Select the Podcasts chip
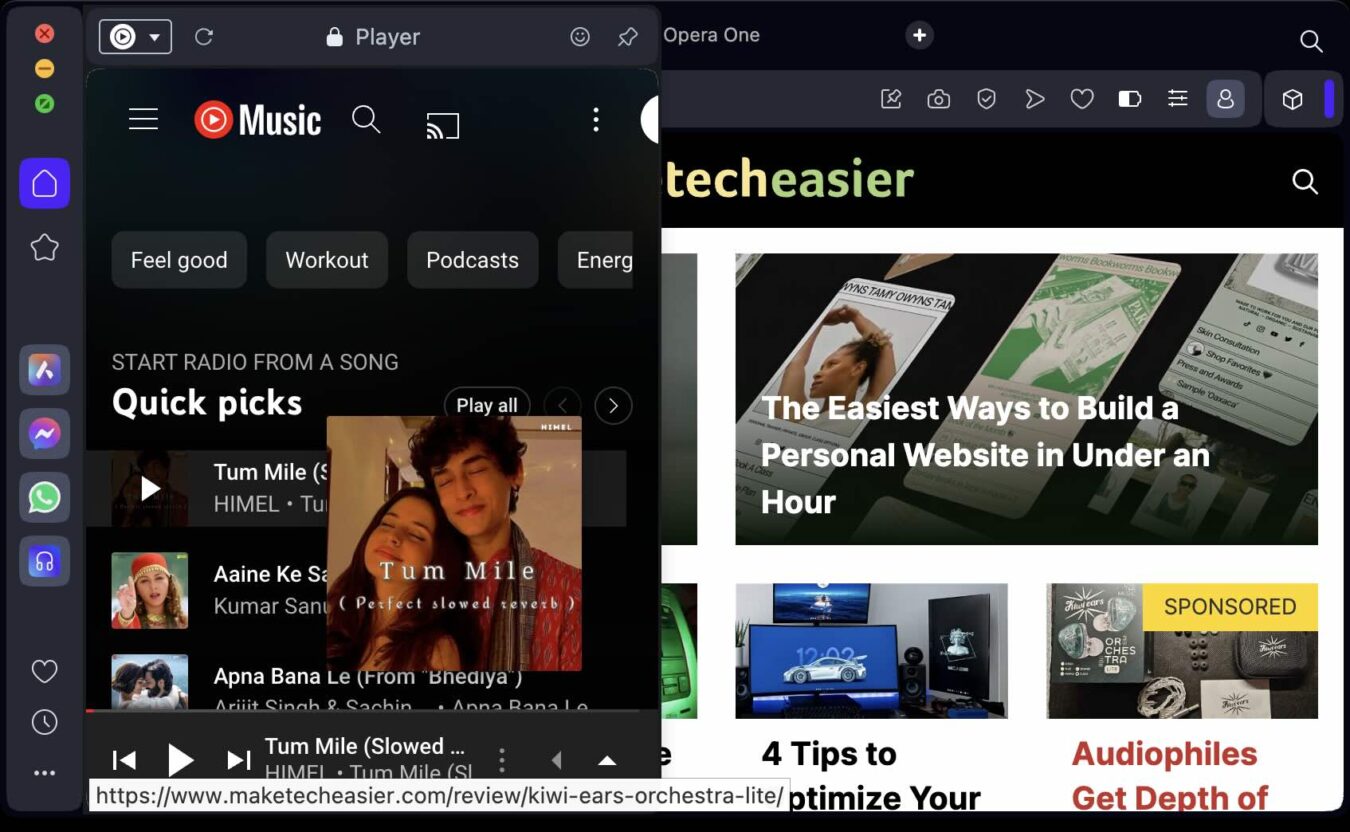The height and width of the screenshot is (832, 1350). tap(472, 260)
